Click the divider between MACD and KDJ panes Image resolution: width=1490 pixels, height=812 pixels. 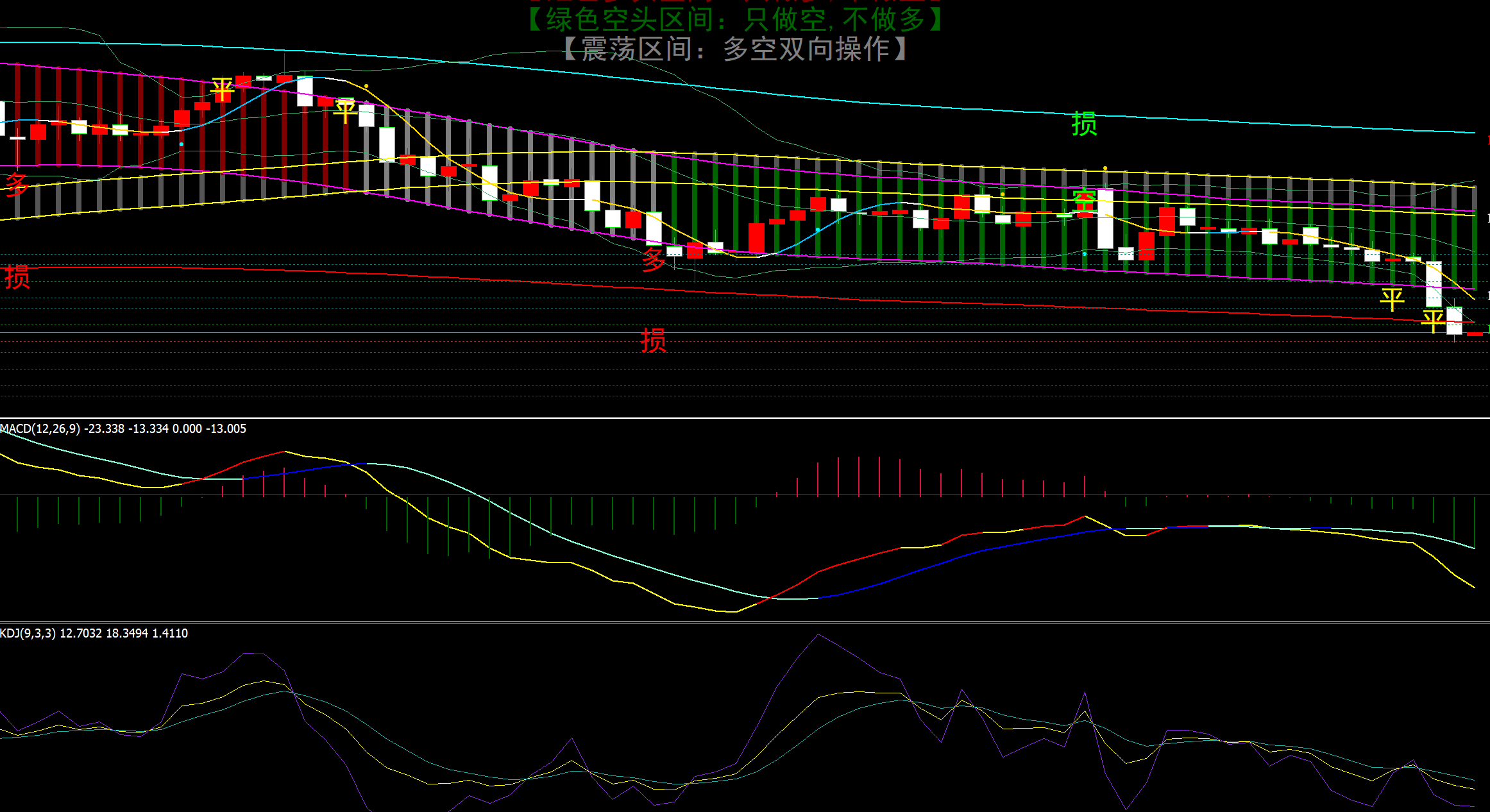click(744, 622)
